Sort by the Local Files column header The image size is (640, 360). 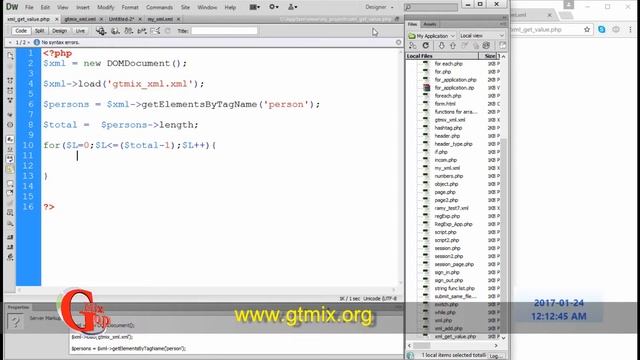(x=442, y=56)
